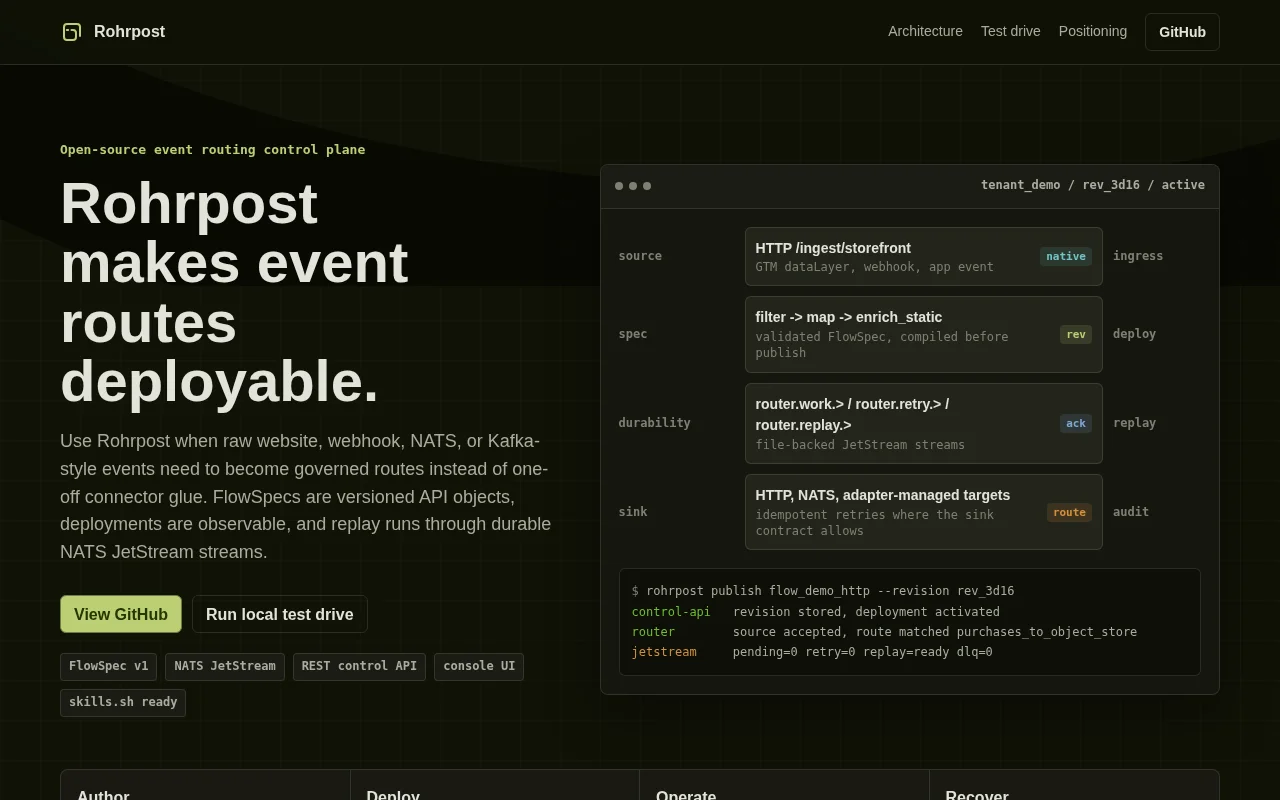The height and width of the screenshot is (800, 1280).
Task: Click the Rohrpost brand name
Action: [129, 32]
